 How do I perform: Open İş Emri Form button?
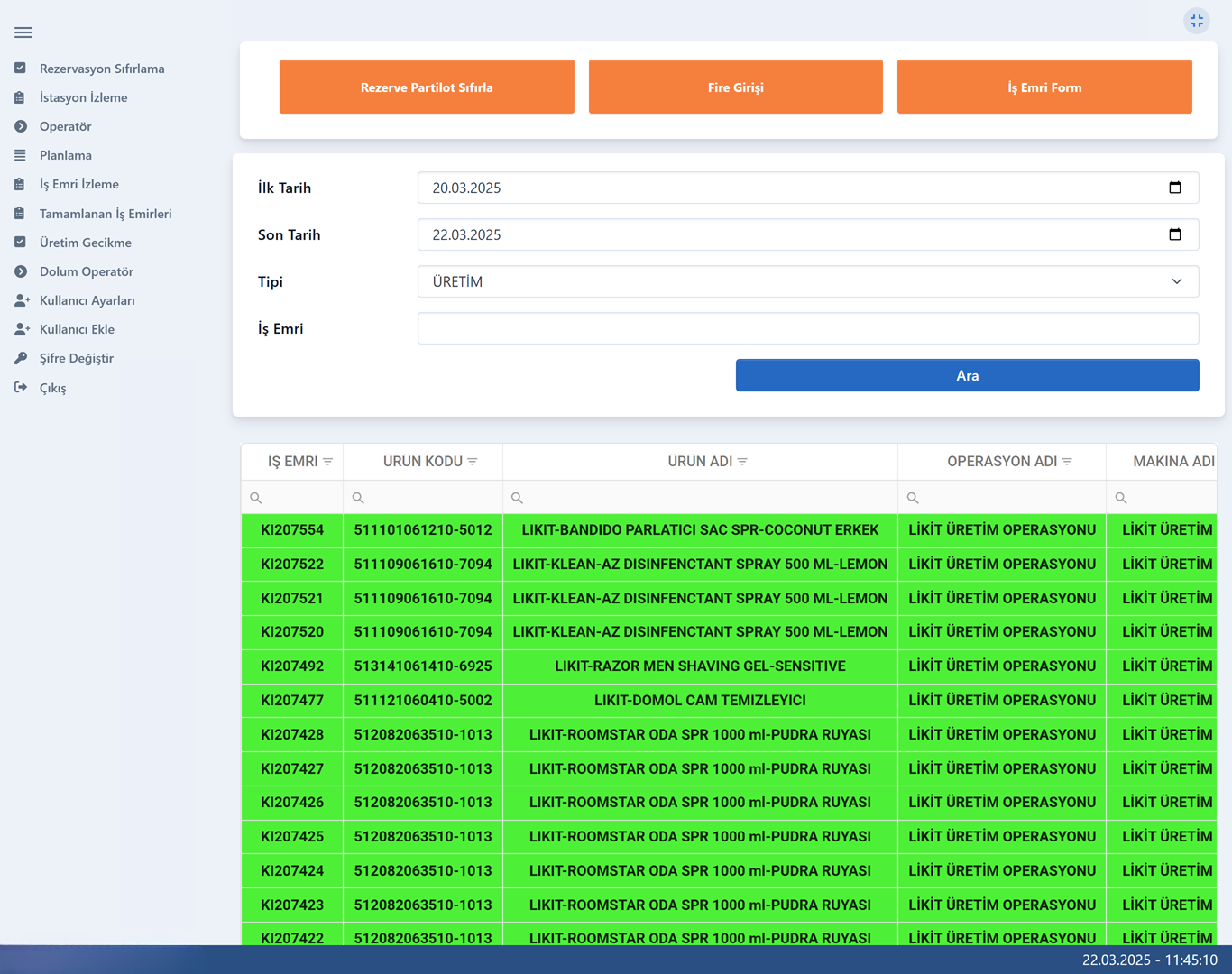[x=1044, y=87]
